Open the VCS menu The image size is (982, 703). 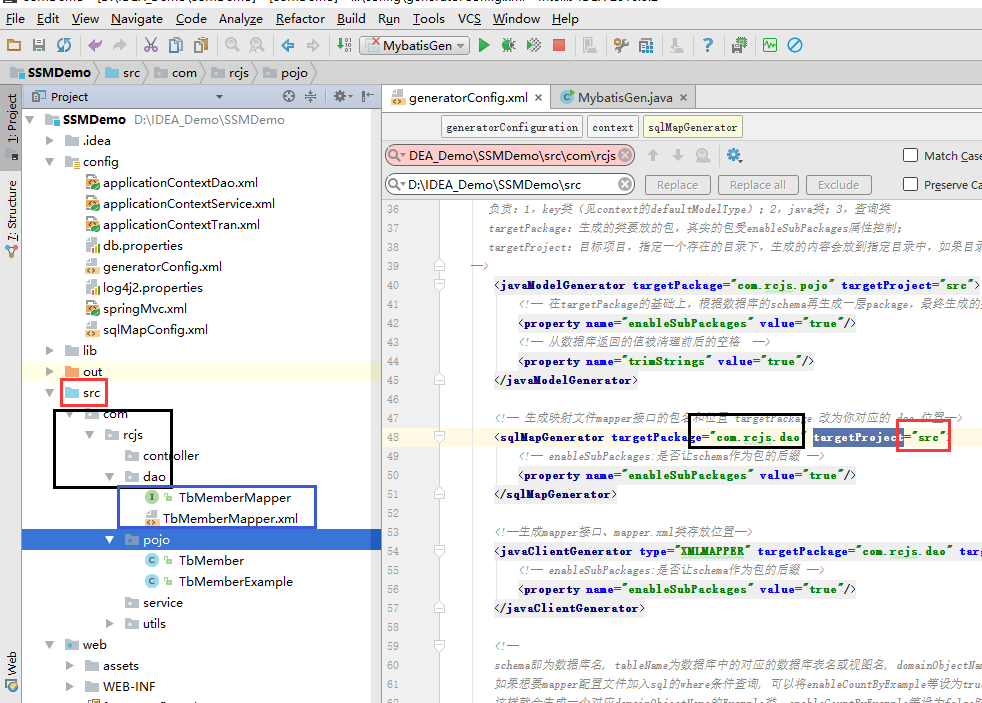pos(469,19)
